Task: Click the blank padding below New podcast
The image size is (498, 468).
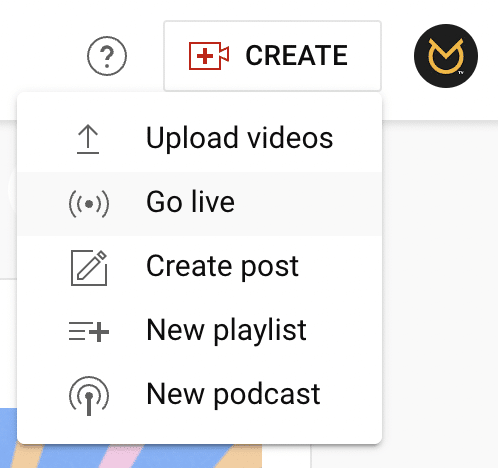Action: coord(199,435)
